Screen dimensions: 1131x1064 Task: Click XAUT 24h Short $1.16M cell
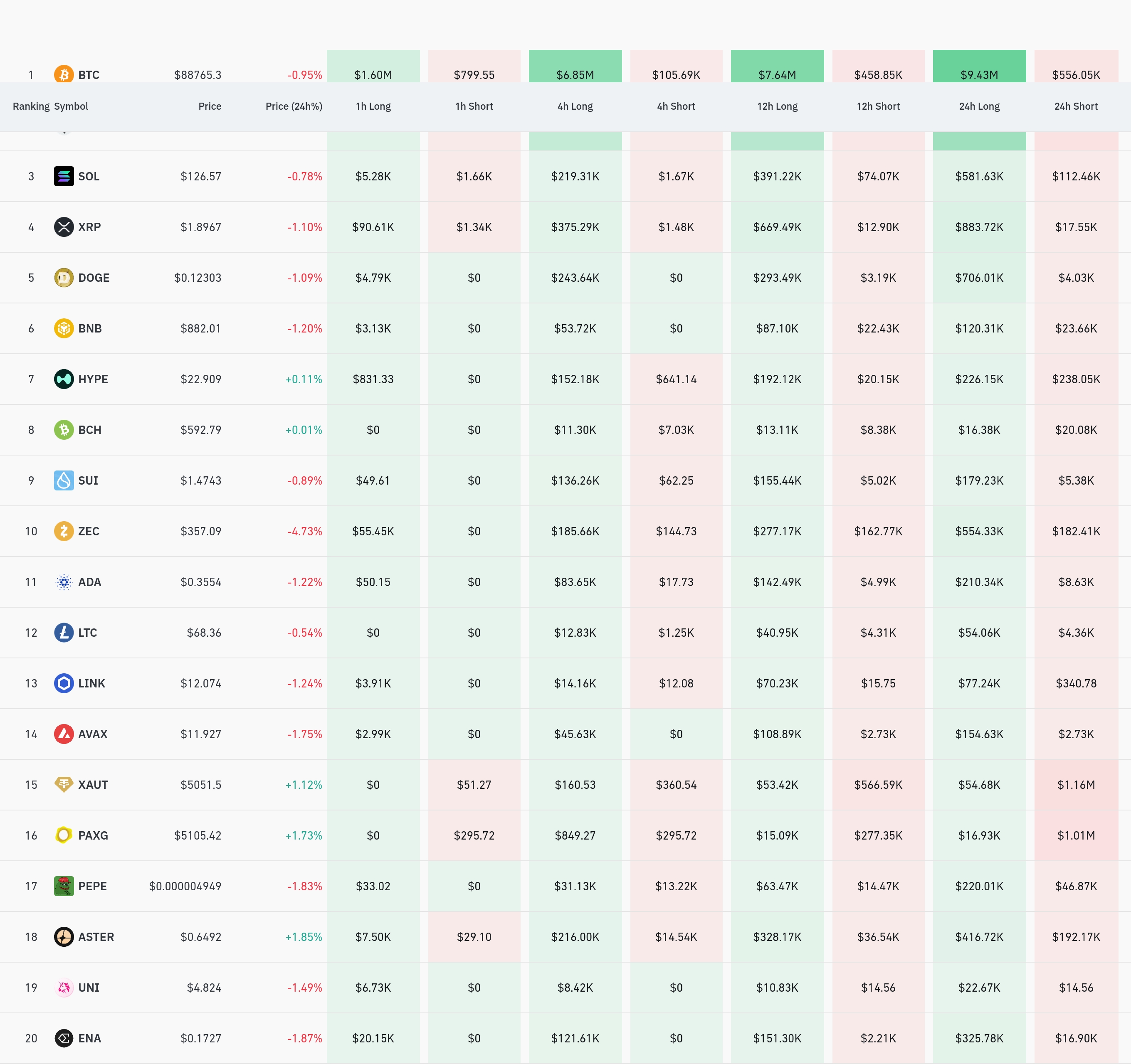(1076, 785)
